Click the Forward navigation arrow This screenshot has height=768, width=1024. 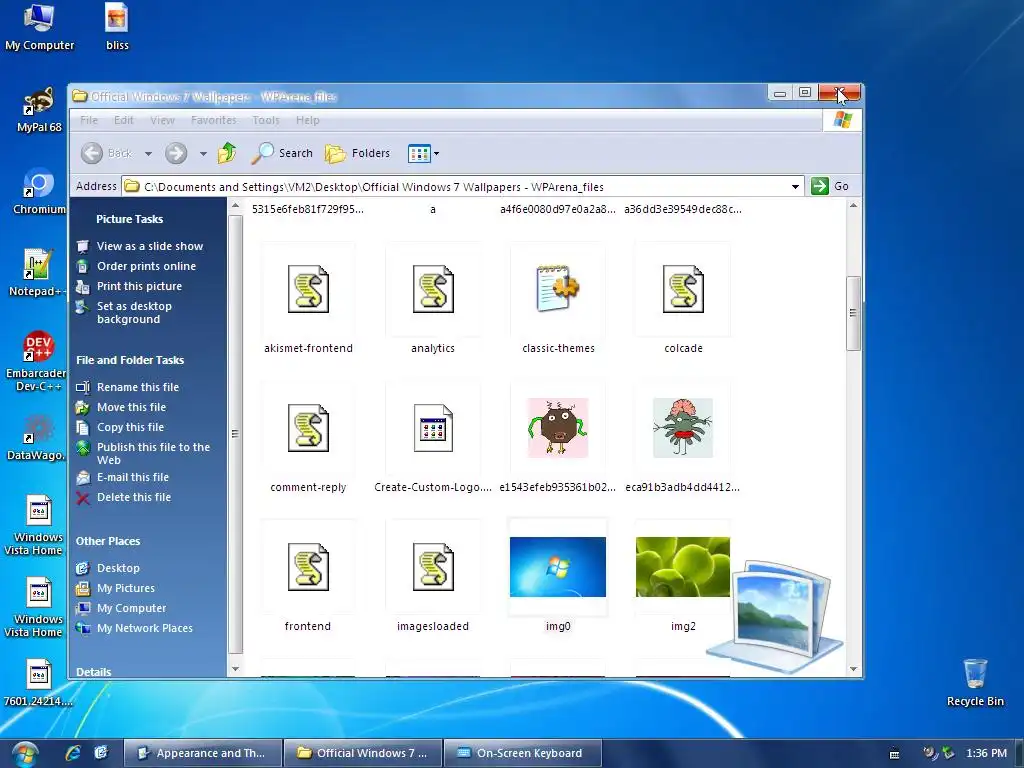176,153
